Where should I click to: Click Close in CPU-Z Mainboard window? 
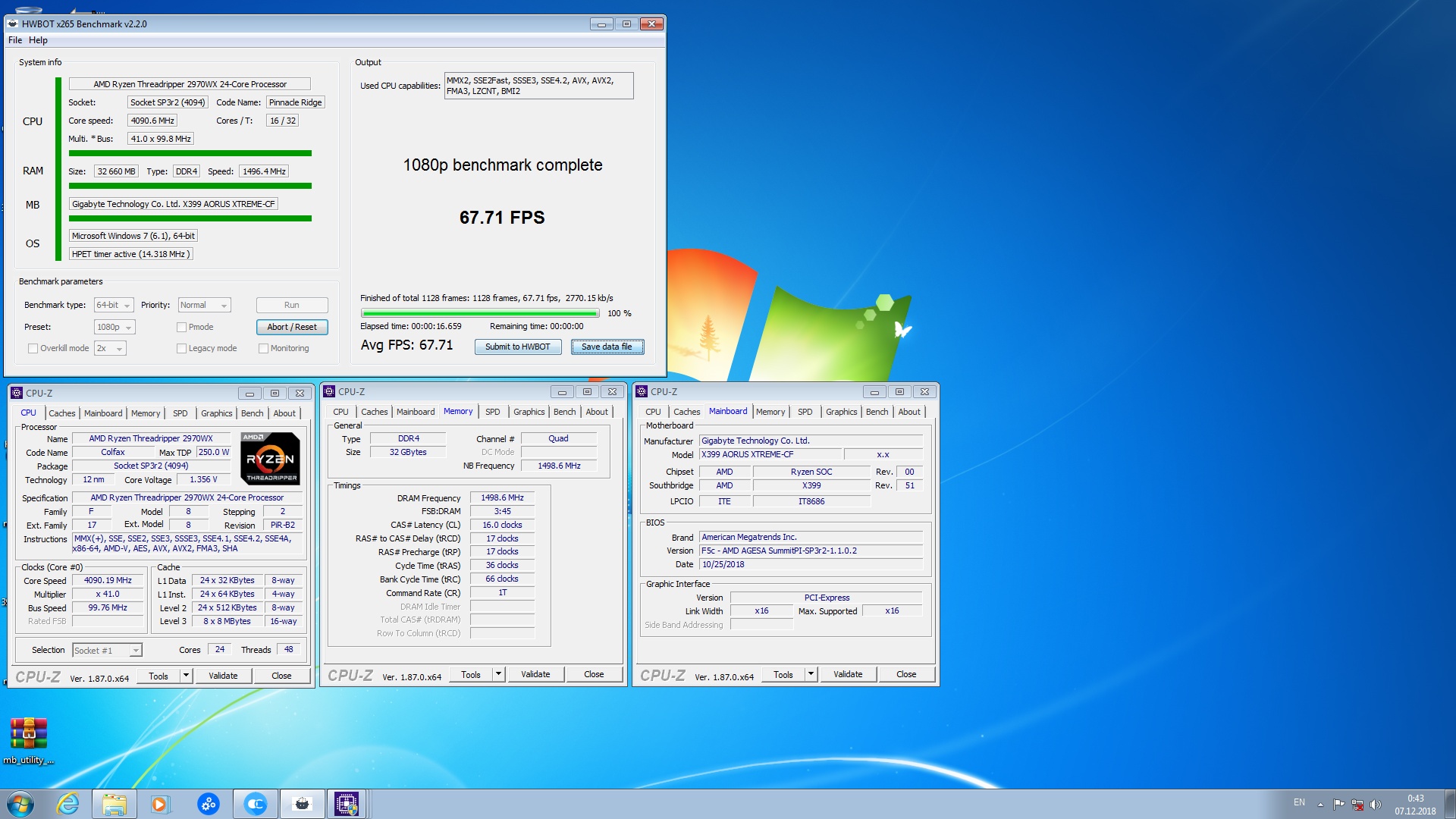click(906, 674)
